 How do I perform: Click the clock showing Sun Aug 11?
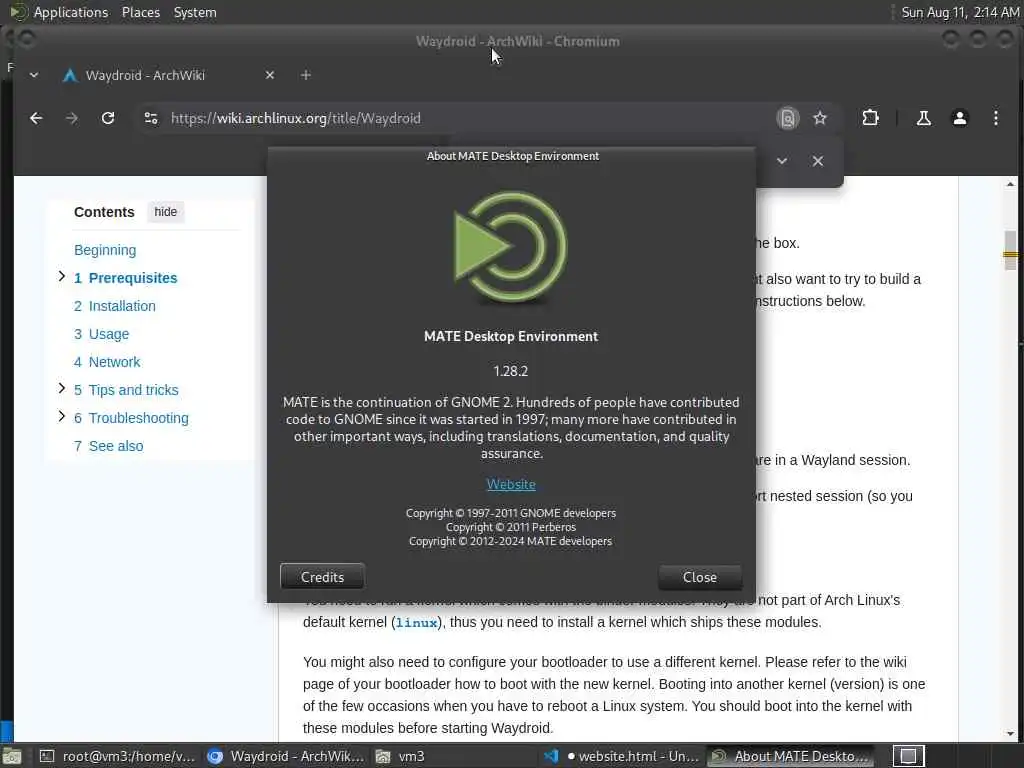[960, 12]
